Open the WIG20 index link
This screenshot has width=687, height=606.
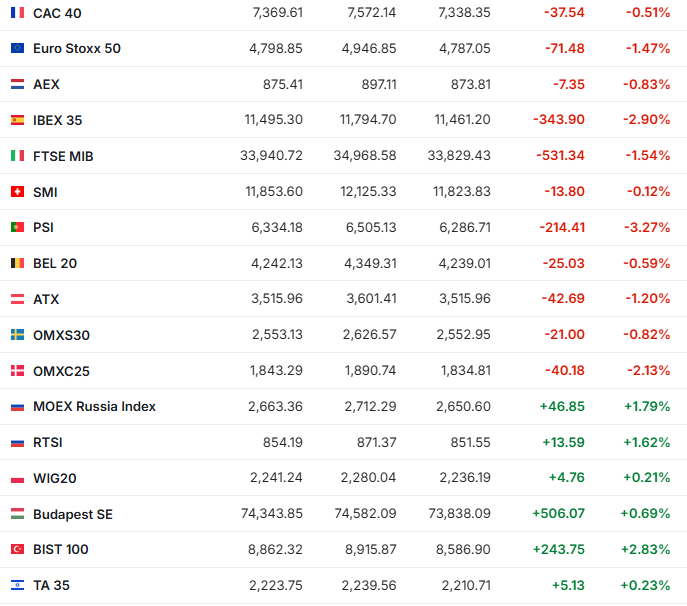point(54,478)
